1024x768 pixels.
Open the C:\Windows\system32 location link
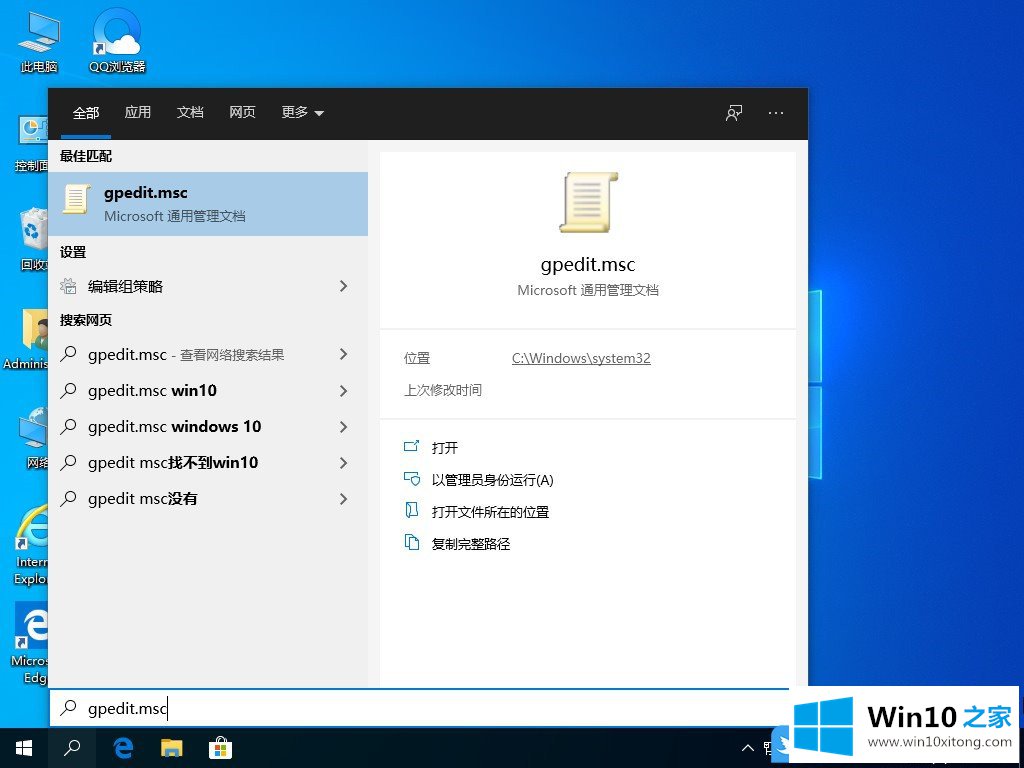point(581,358)
